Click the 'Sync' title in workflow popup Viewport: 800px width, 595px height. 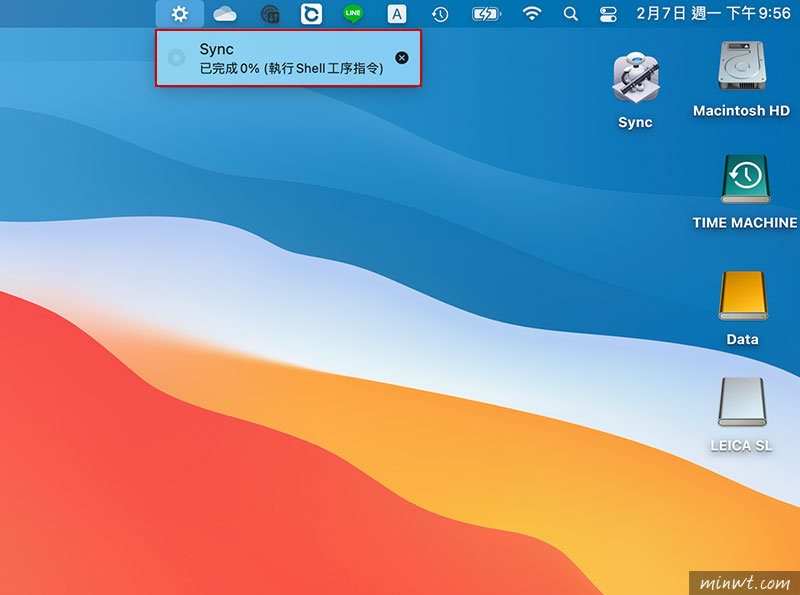(216, 49)
